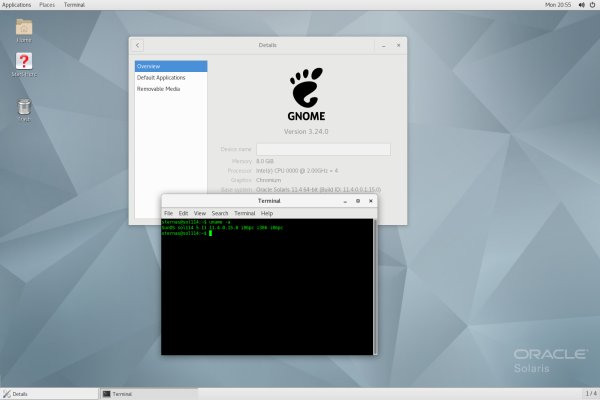Image resolution: width=600 pixels, height=400 pixels.
Task: Click the GNOME foot logo
Action: tap(306, 88)
